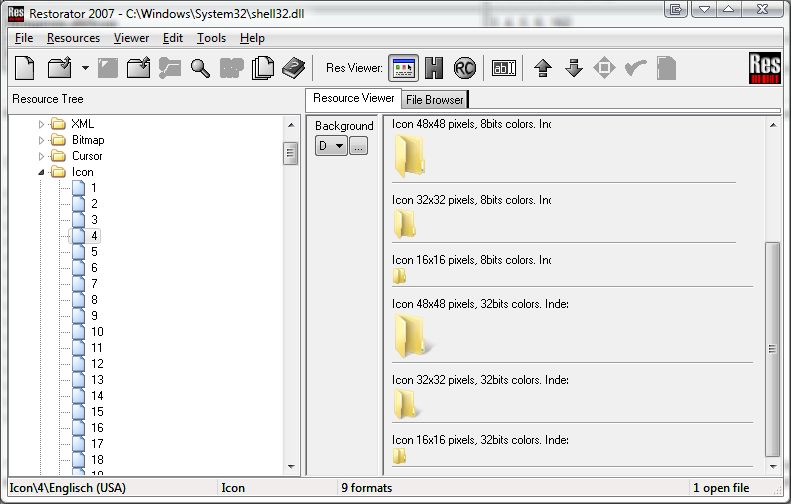Open the Viewer menu
The image size is (791, 504).
(131, 38)
